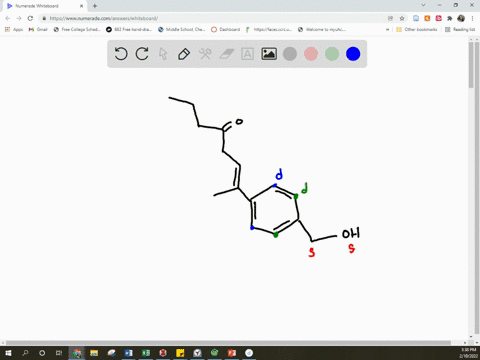The image size is (480, 360).
Task: Open the Apps bookmark
Action: click(14, 29)
